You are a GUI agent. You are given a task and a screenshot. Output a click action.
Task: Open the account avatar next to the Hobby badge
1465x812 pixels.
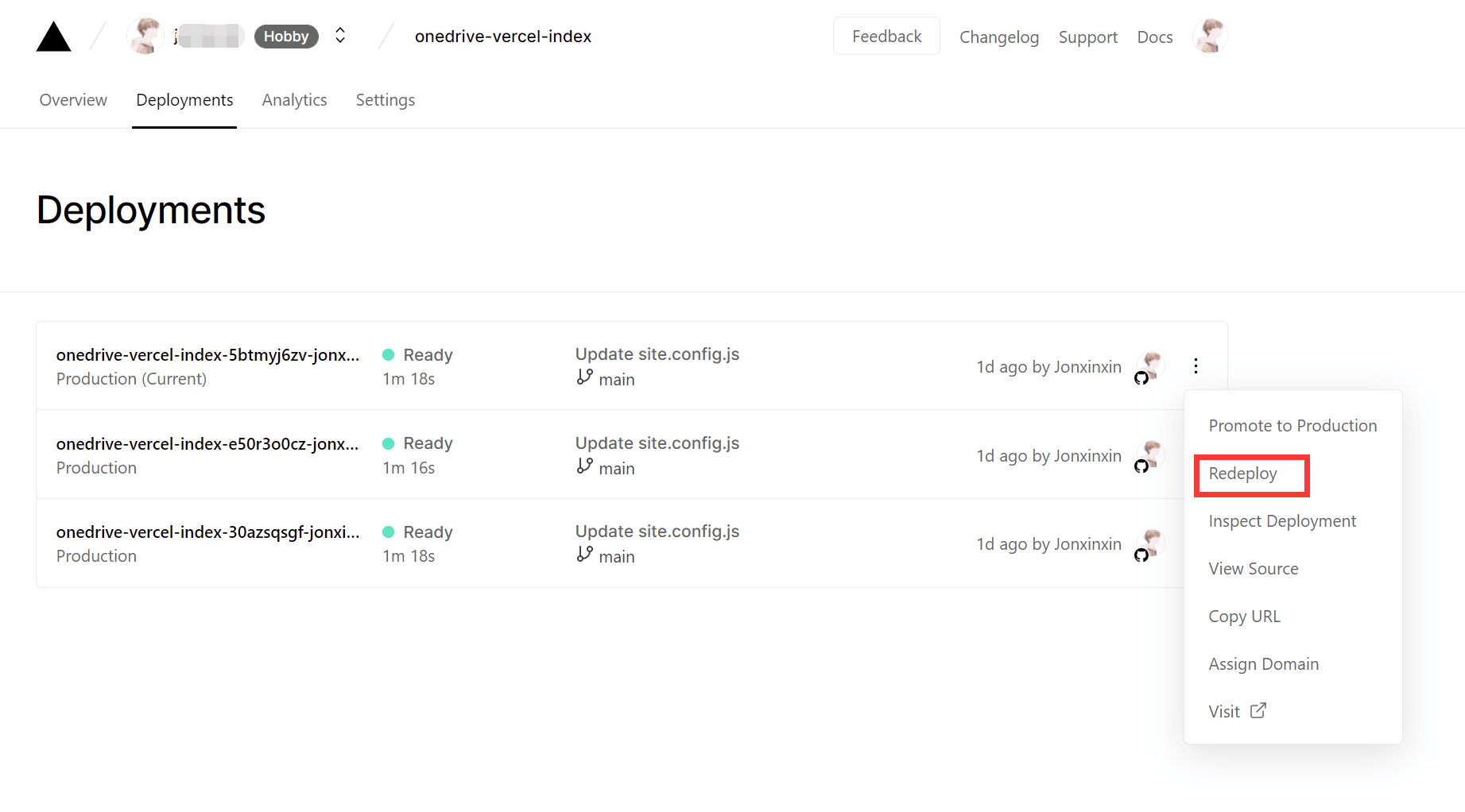click(x=145, y=37)
